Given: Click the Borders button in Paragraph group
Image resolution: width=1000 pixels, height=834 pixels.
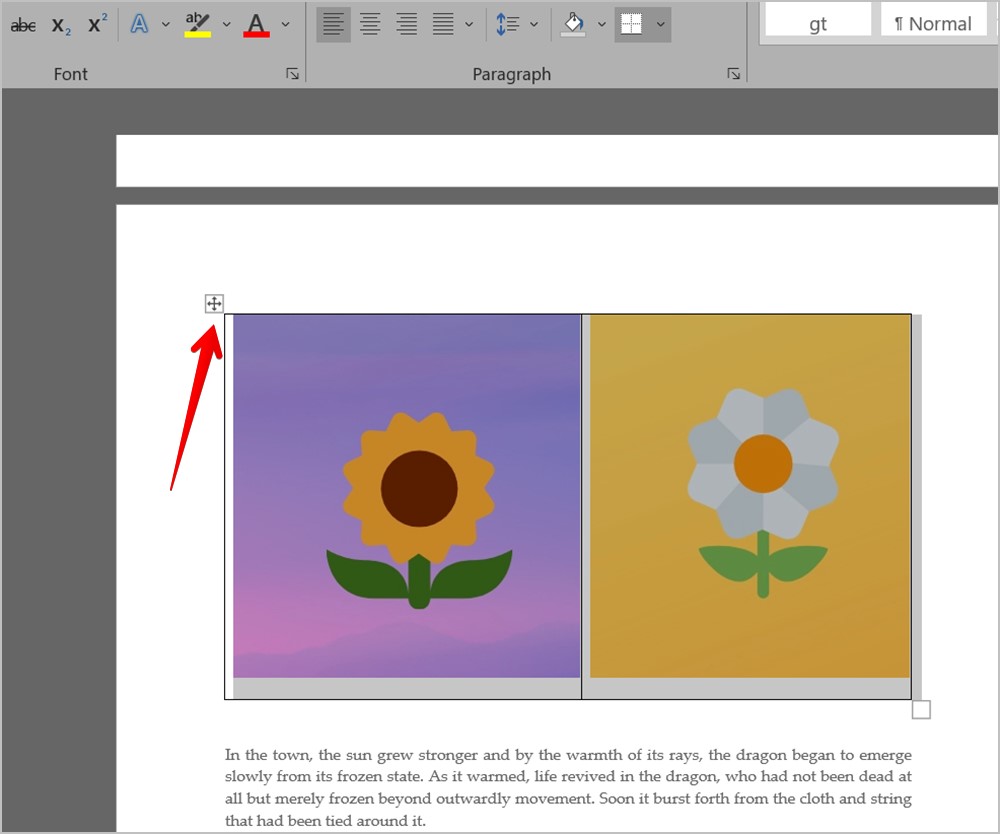Looking at the screenshot, I should tap(634, 24).
